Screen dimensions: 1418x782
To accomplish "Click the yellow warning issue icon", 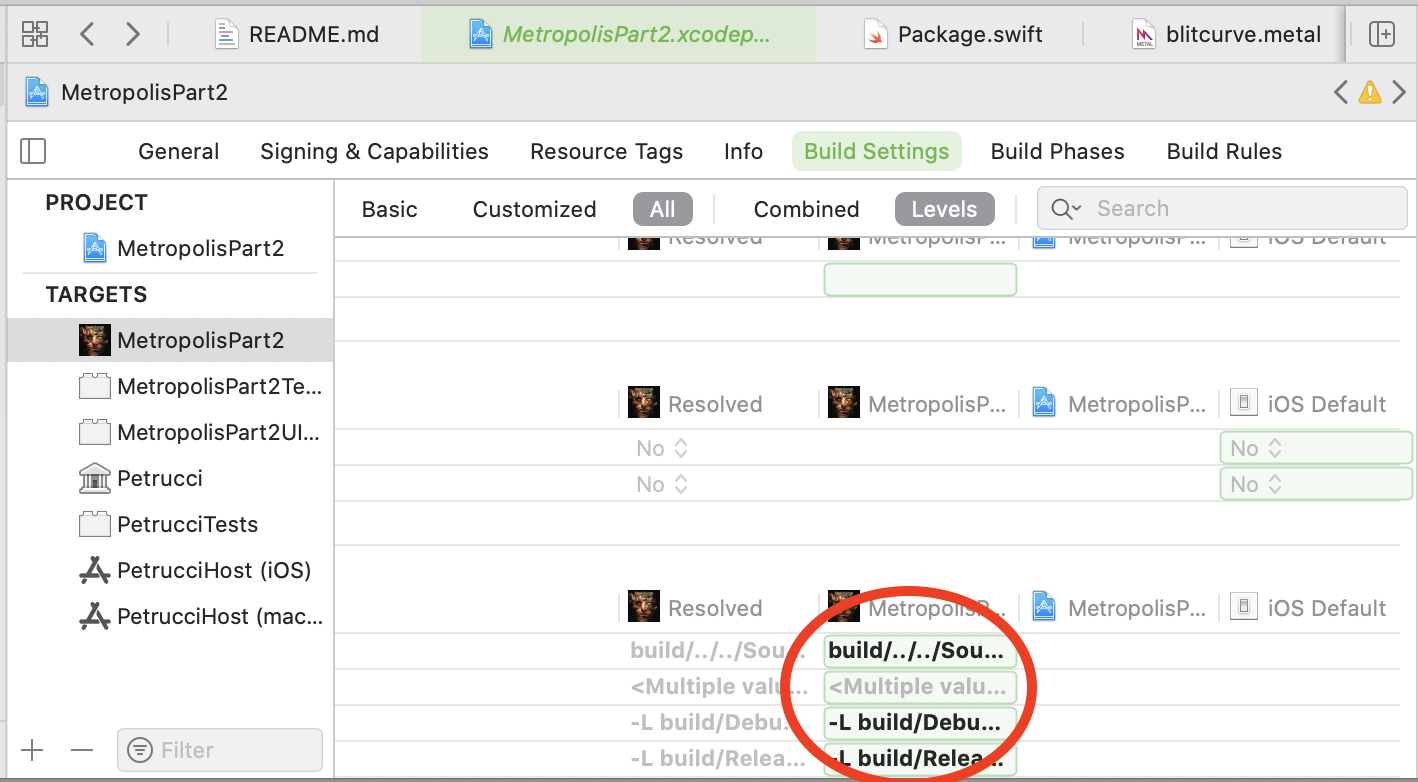I will 1370,93.
